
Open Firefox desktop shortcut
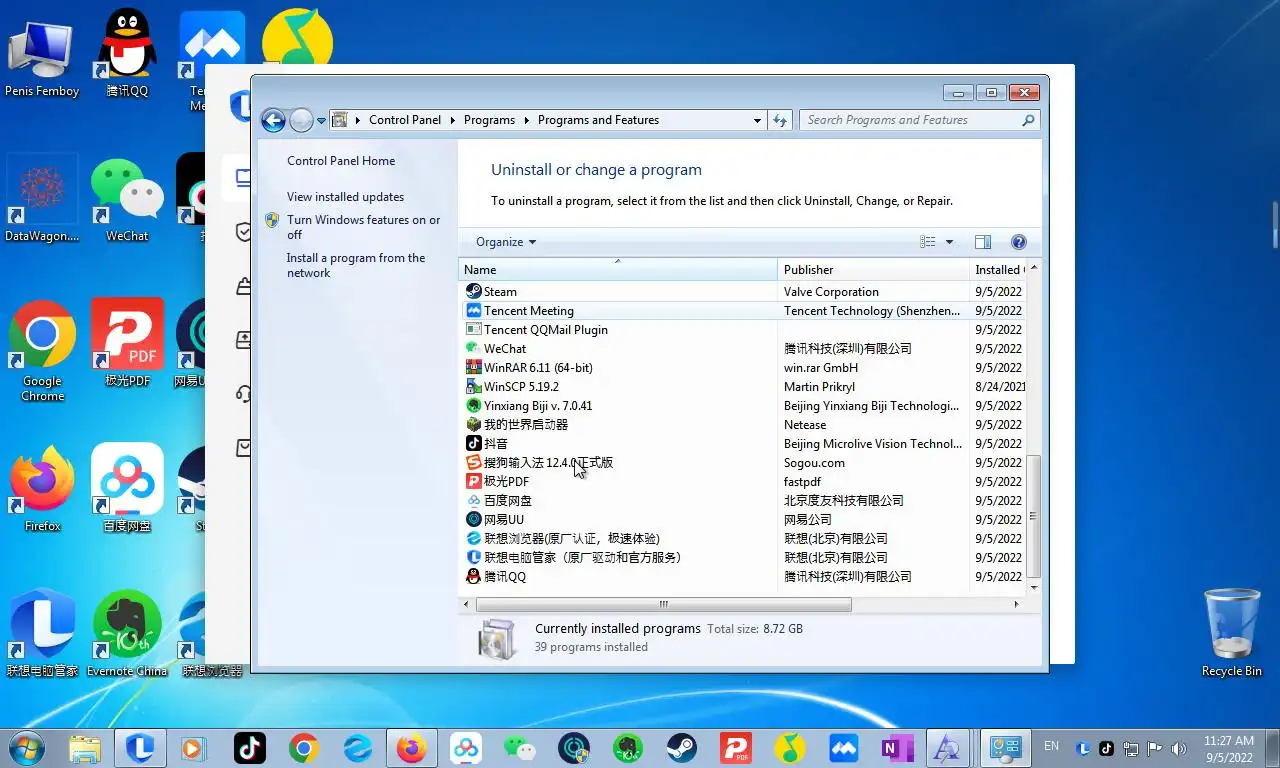[x=42, y=490]
